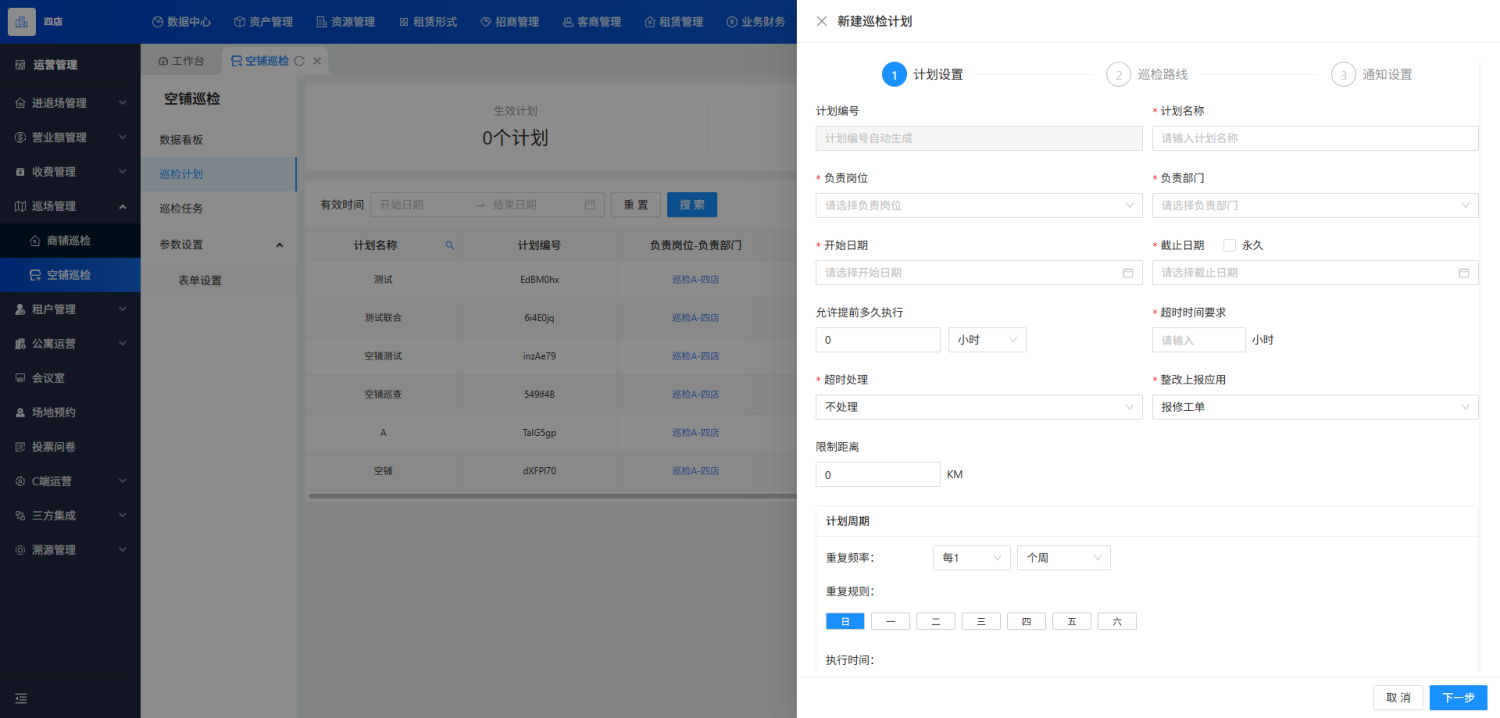Screen dimensions: 1500x718
Task: Open 客商管理 in the top navigation
Action: (591, 21)
